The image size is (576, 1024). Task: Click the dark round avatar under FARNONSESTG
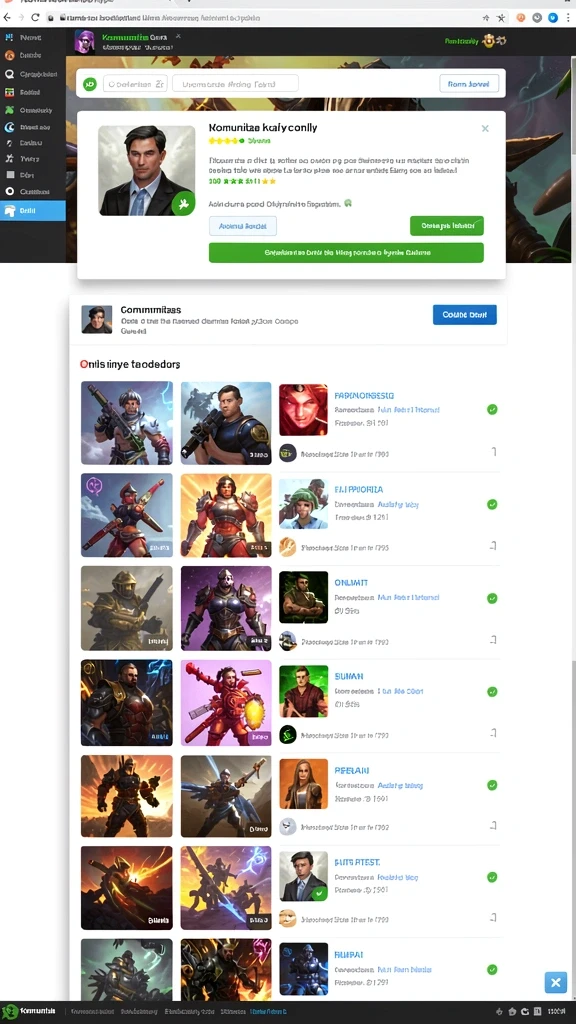coord(288,453)
